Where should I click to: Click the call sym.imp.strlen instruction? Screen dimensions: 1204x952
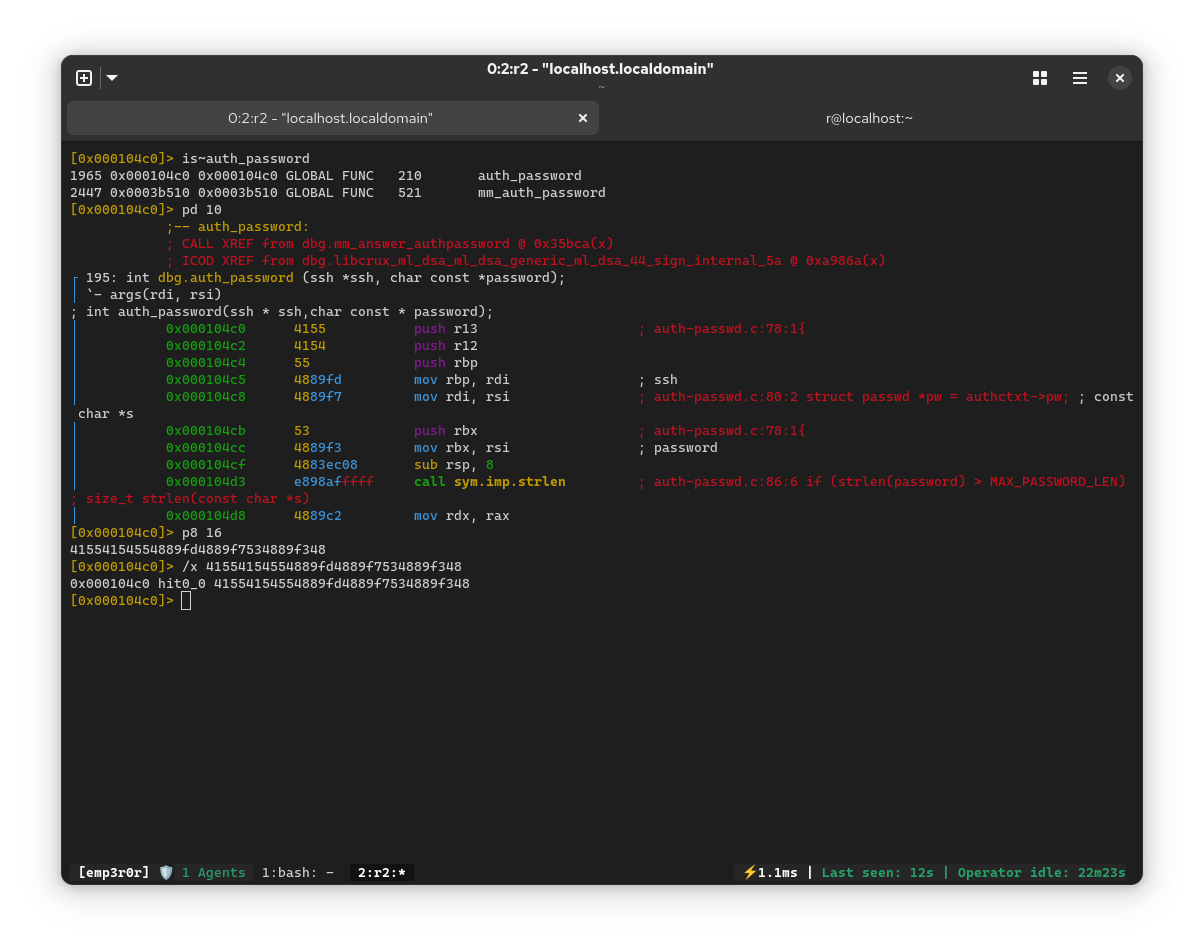tap(490, 482)
